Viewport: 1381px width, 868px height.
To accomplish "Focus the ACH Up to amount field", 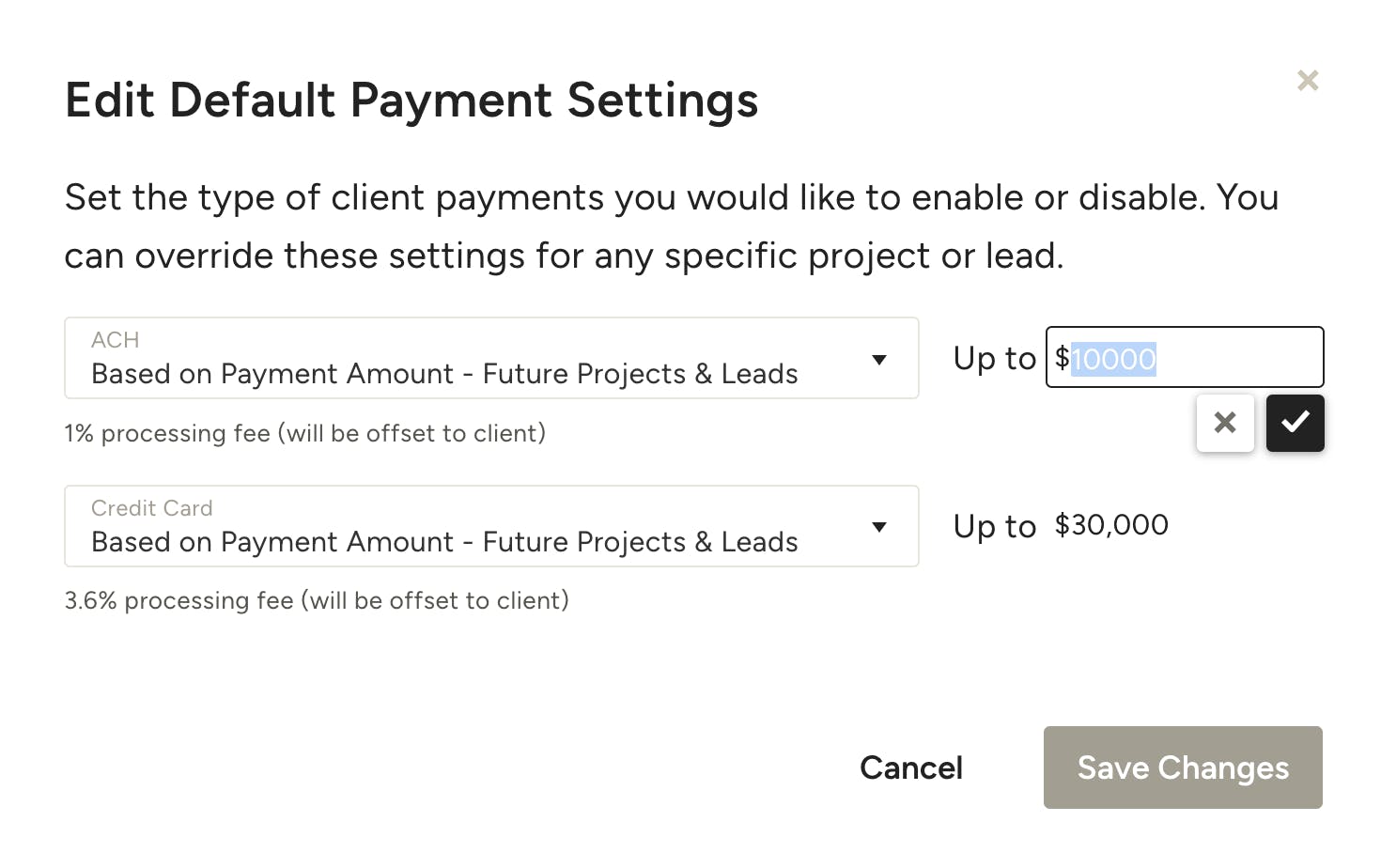I will click(x=1184, y=357).
